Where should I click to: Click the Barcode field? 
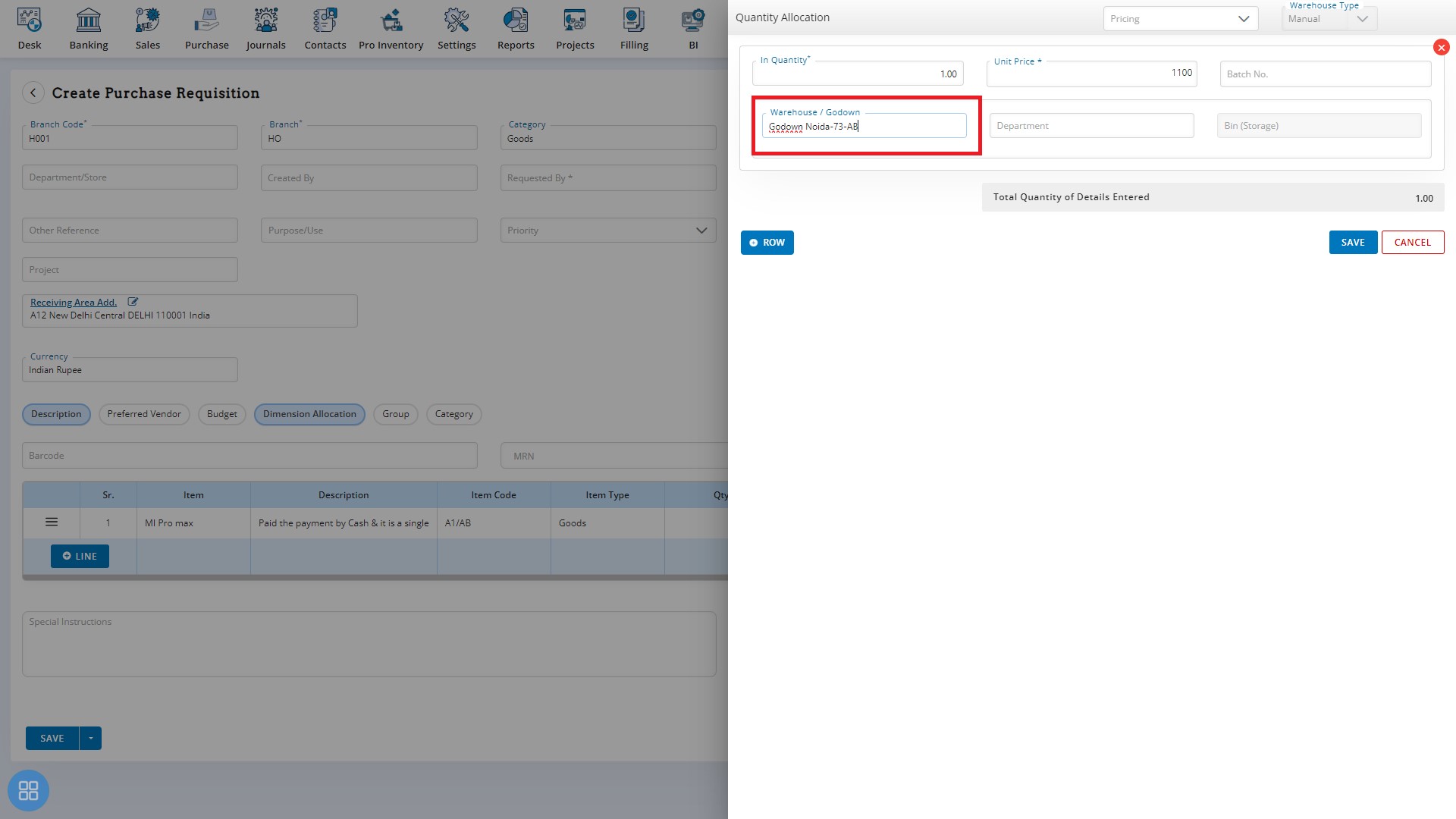249,456
